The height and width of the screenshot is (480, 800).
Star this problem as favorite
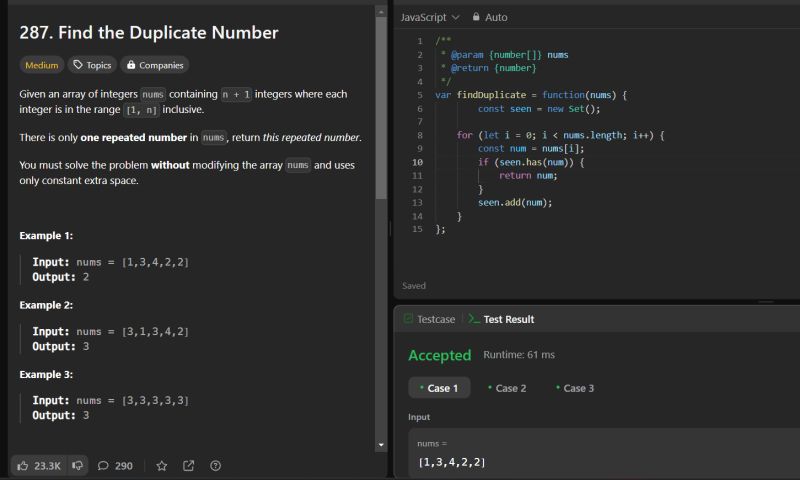click(162, 465)
